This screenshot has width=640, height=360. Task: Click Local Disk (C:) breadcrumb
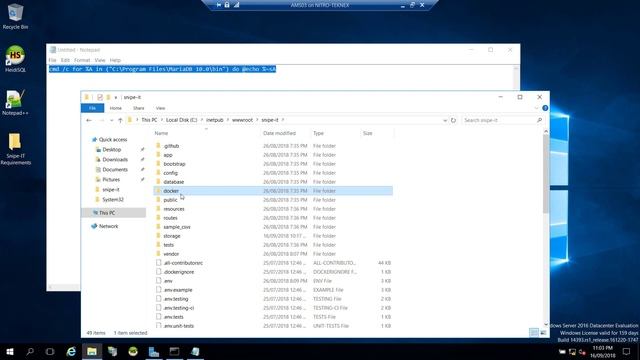click(x=181, y=120)
